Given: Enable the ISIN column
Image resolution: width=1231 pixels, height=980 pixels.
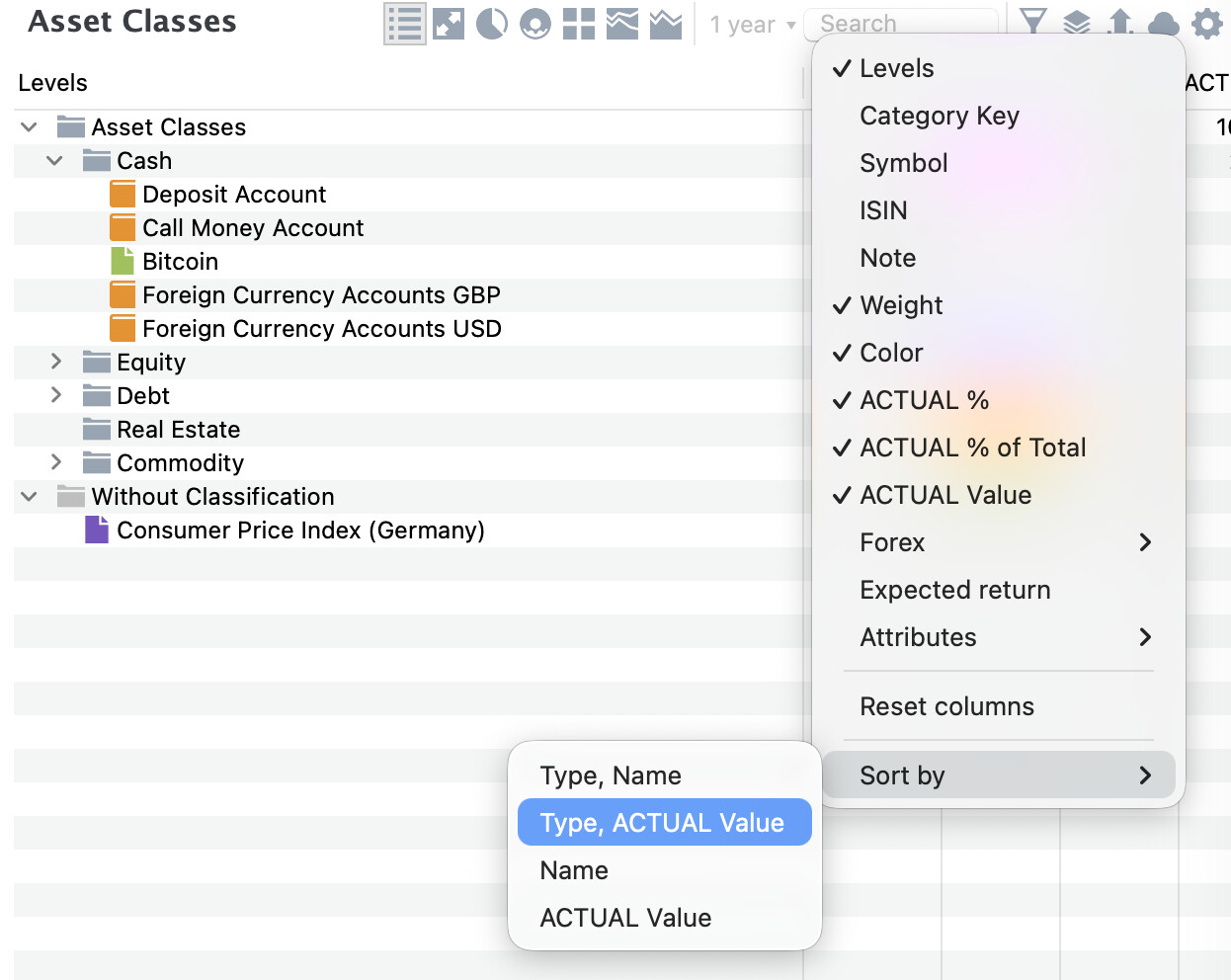Looking at the screenshot, I should pos(883,210).
